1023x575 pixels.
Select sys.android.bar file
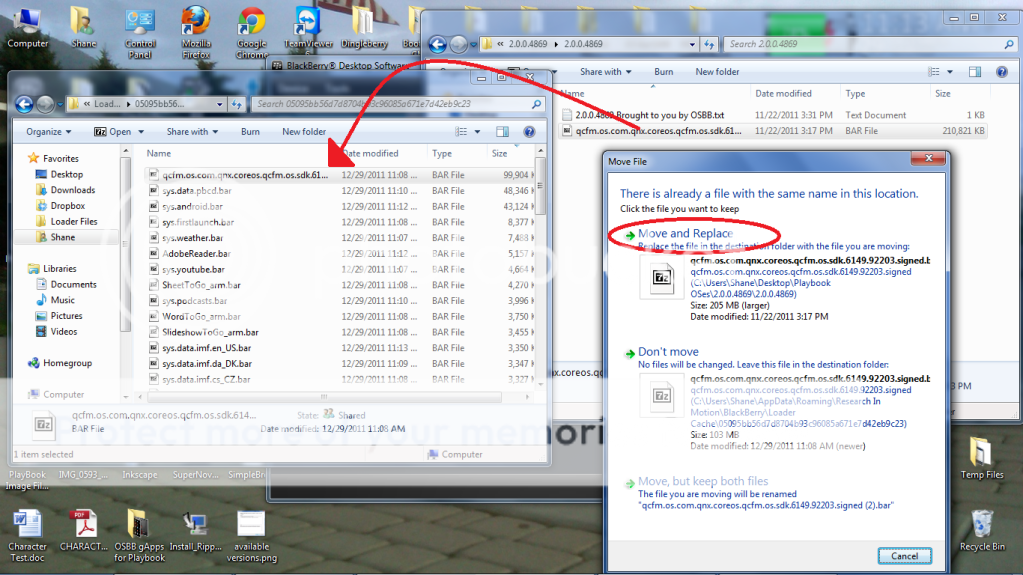click(x=192, y=206)
